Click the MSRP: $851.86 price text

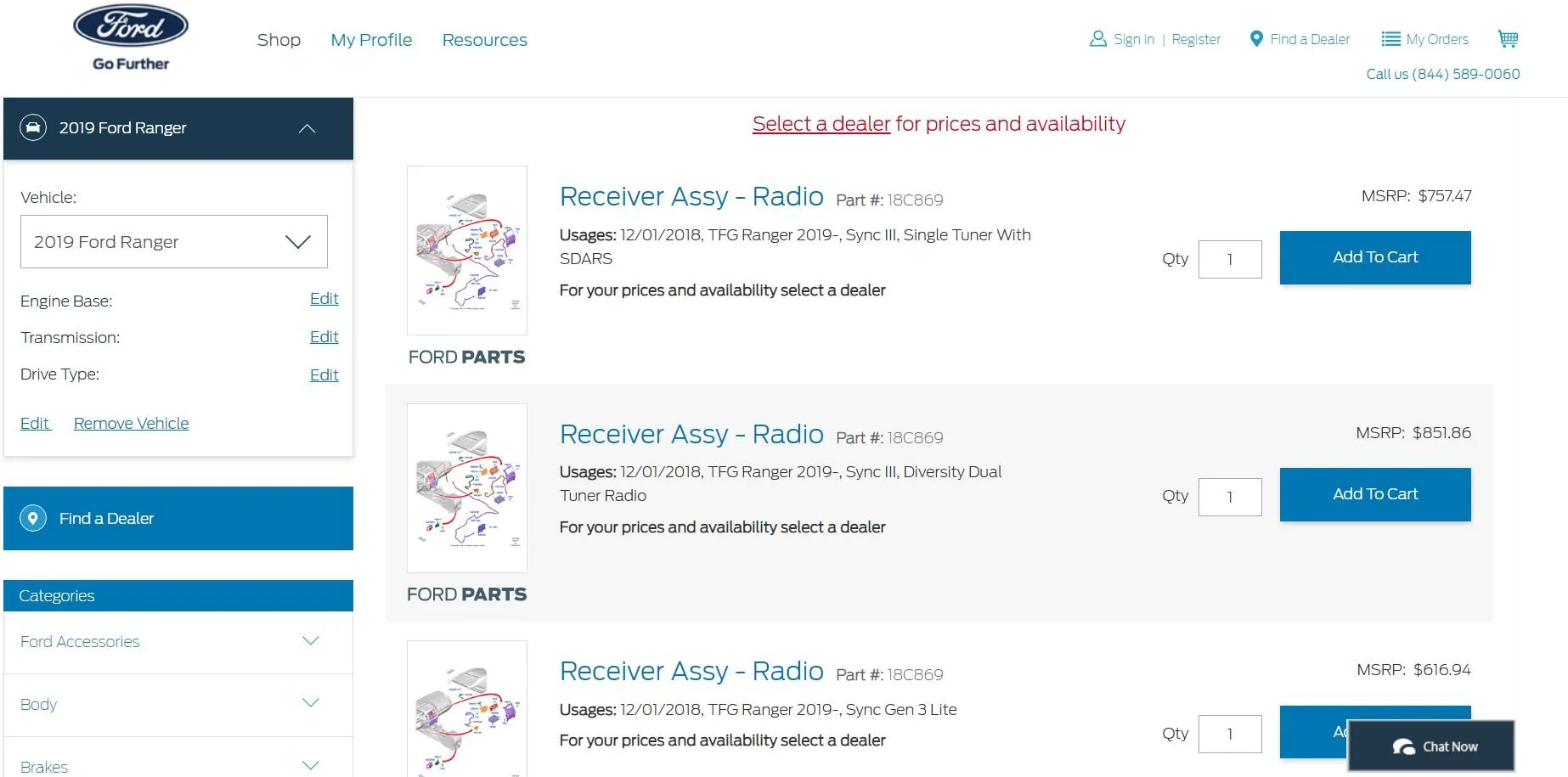point(1413,433)
